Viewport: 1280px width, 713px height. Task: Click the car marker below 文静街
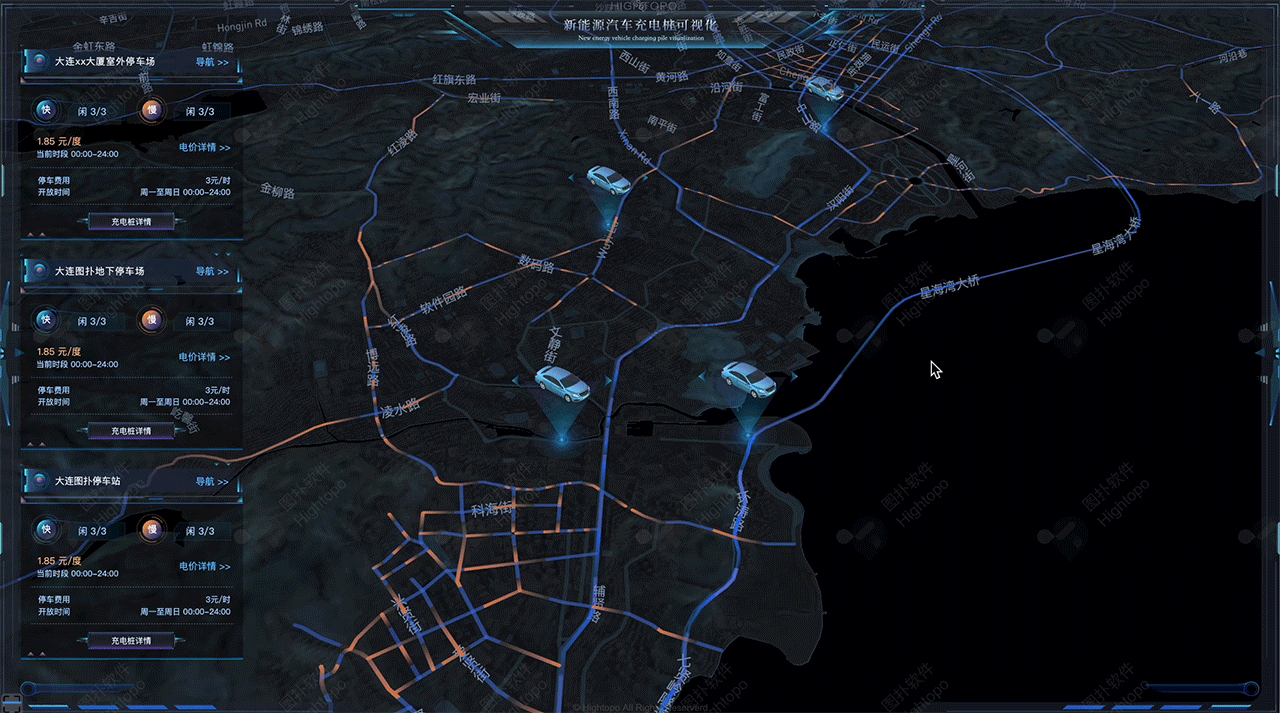pos(562,383)
